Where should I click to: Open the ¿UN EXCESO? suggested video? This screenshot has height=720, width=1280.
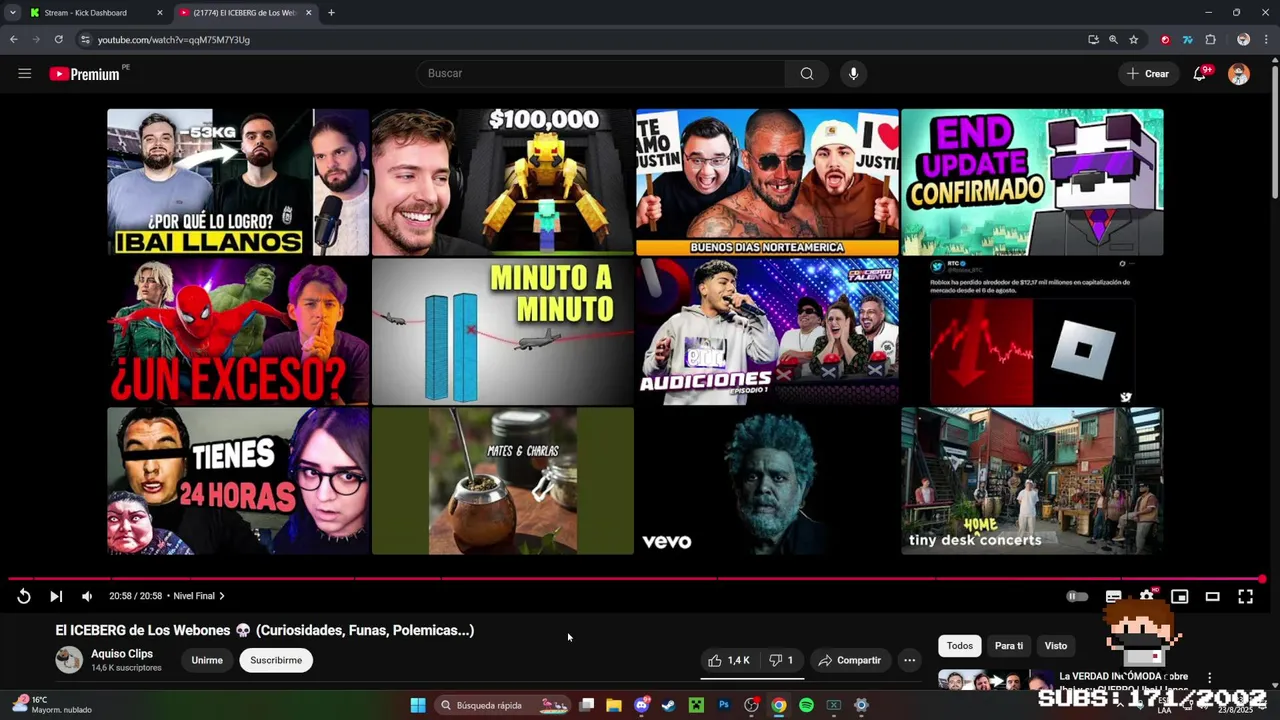(x=238, y=331)
